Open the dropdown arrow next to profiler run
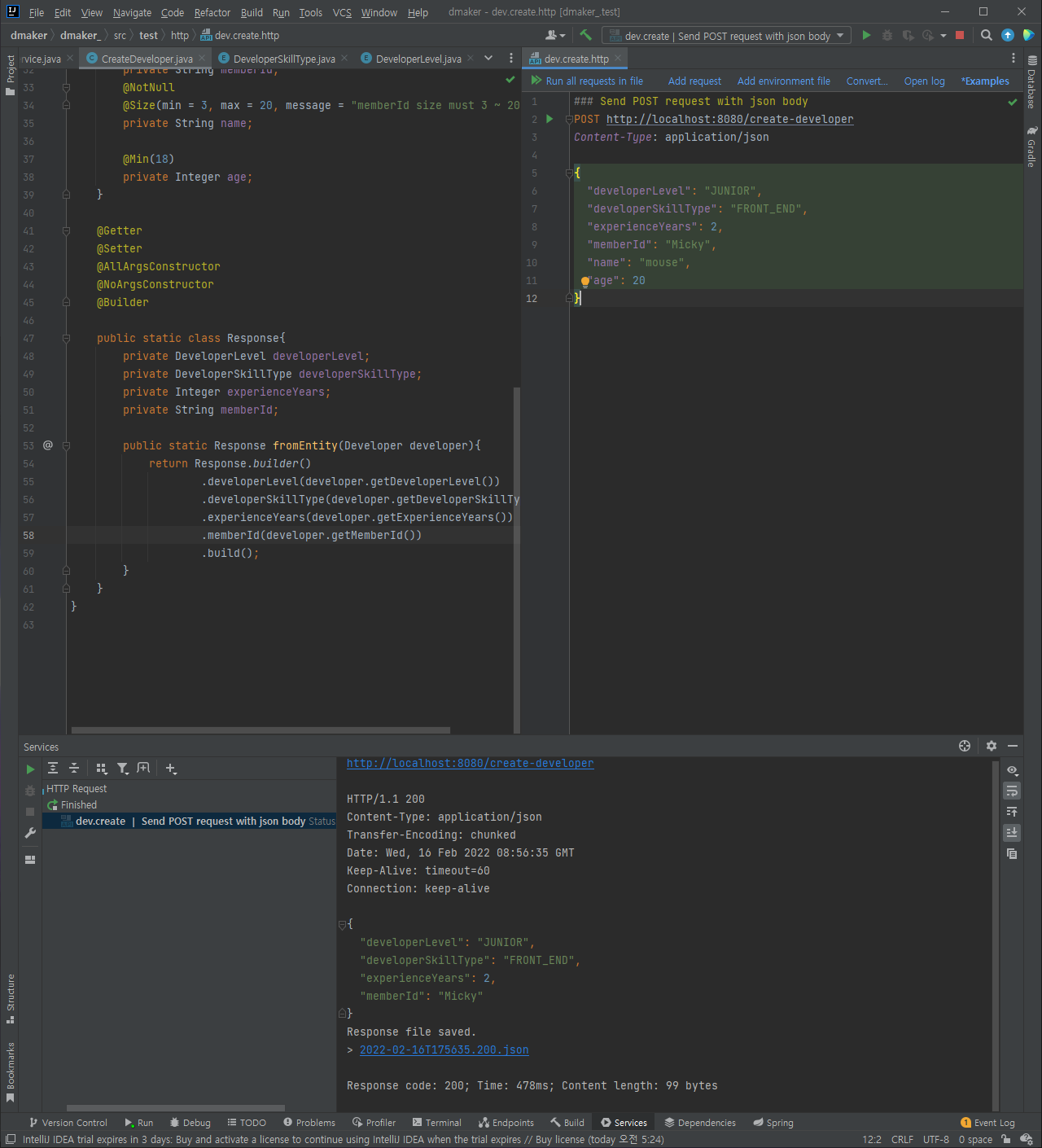The height and width of the screenshot is (1148, 1042). 943,35
